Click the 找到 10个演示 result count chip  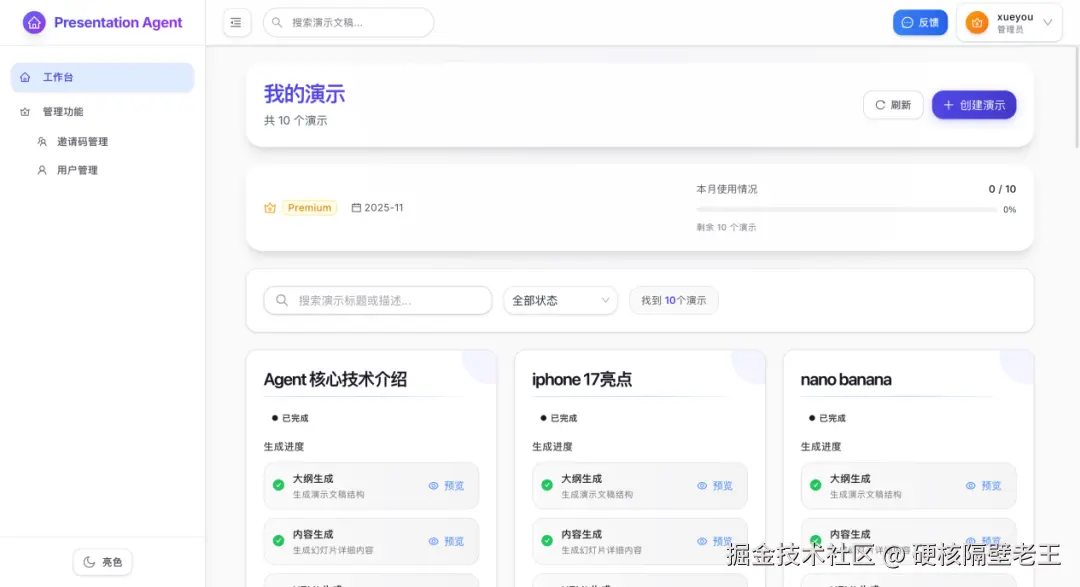point(674,300)
